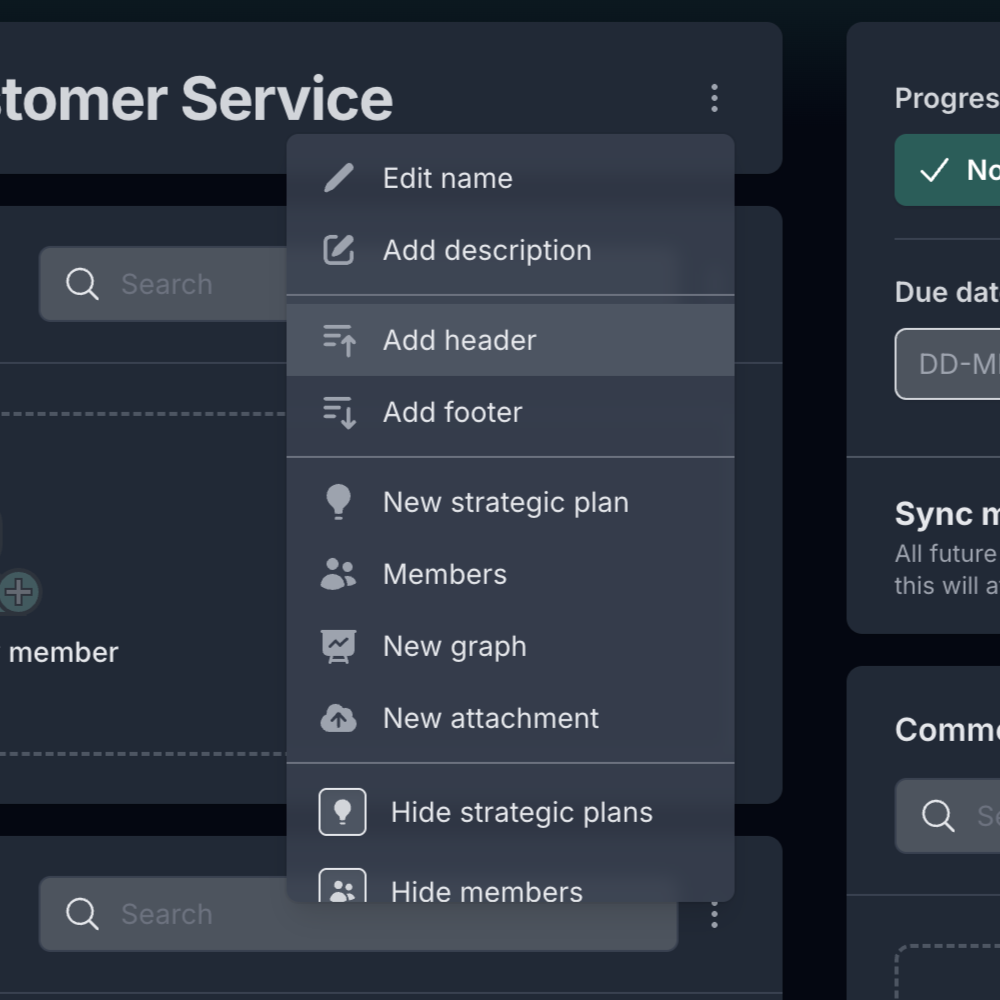
Task: Click Hide members label in menu
Action: coord(487,890)
